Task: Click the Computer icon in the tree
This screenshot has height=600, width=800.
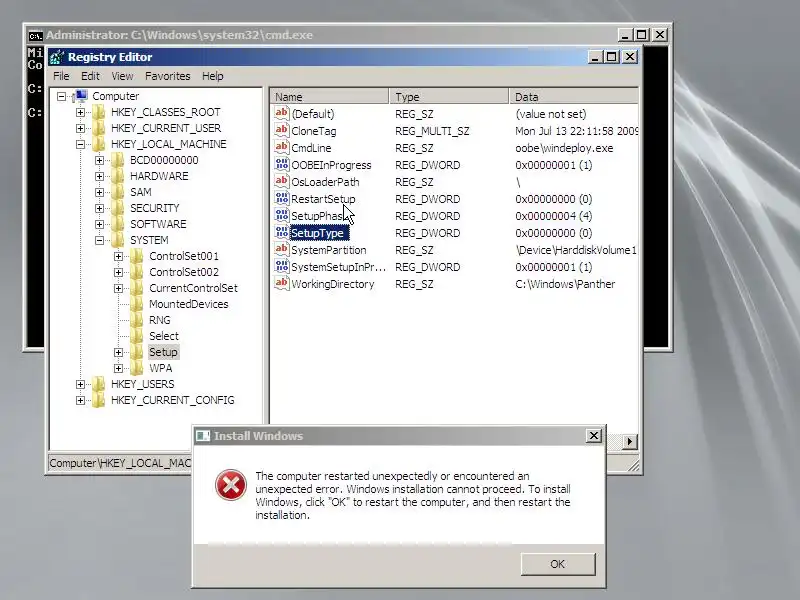Action: pos(81,96)
